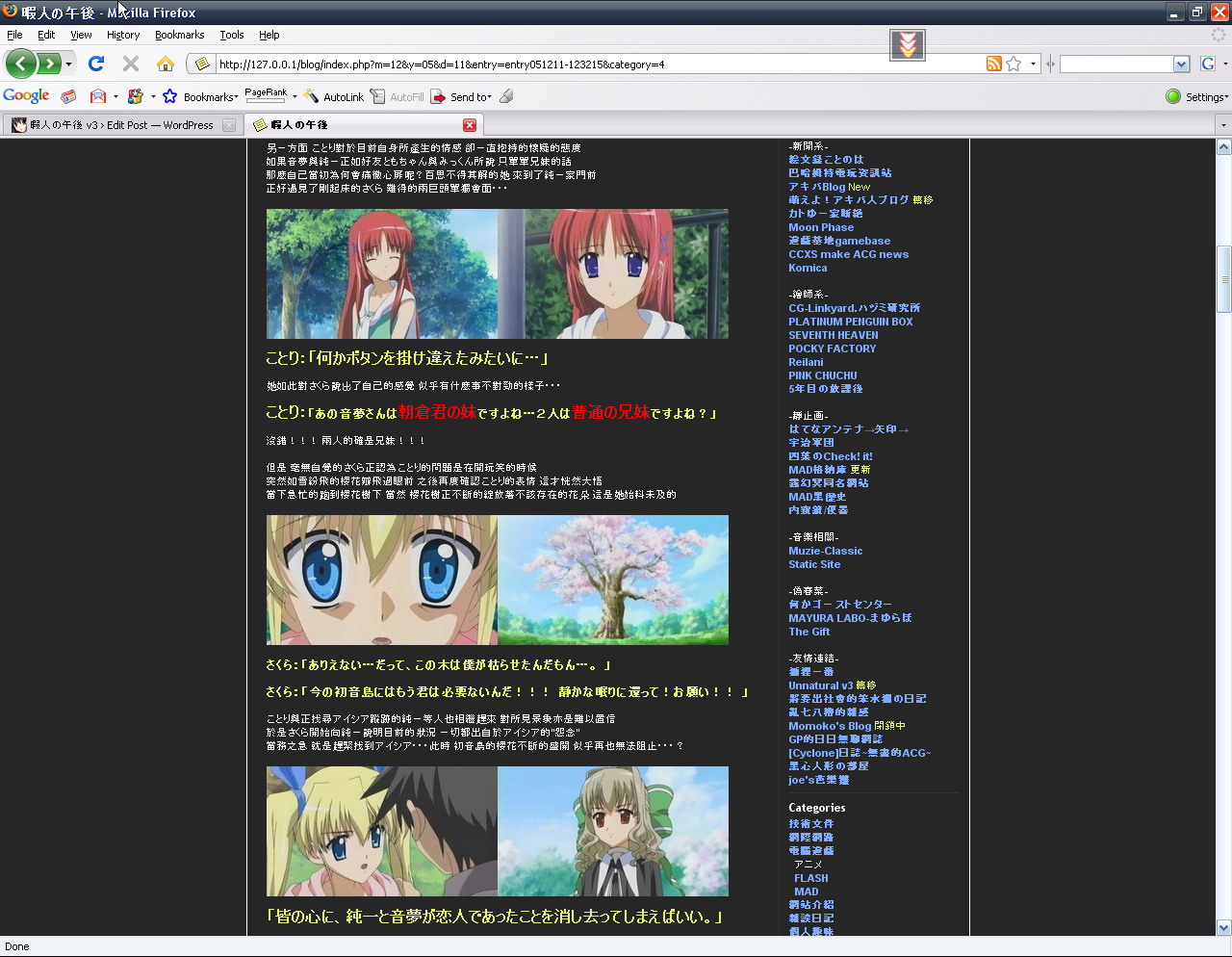This screenshot has height=957, width=1232.
Task: Open the search box dropdown arrow
Action: coord(1182,65)
